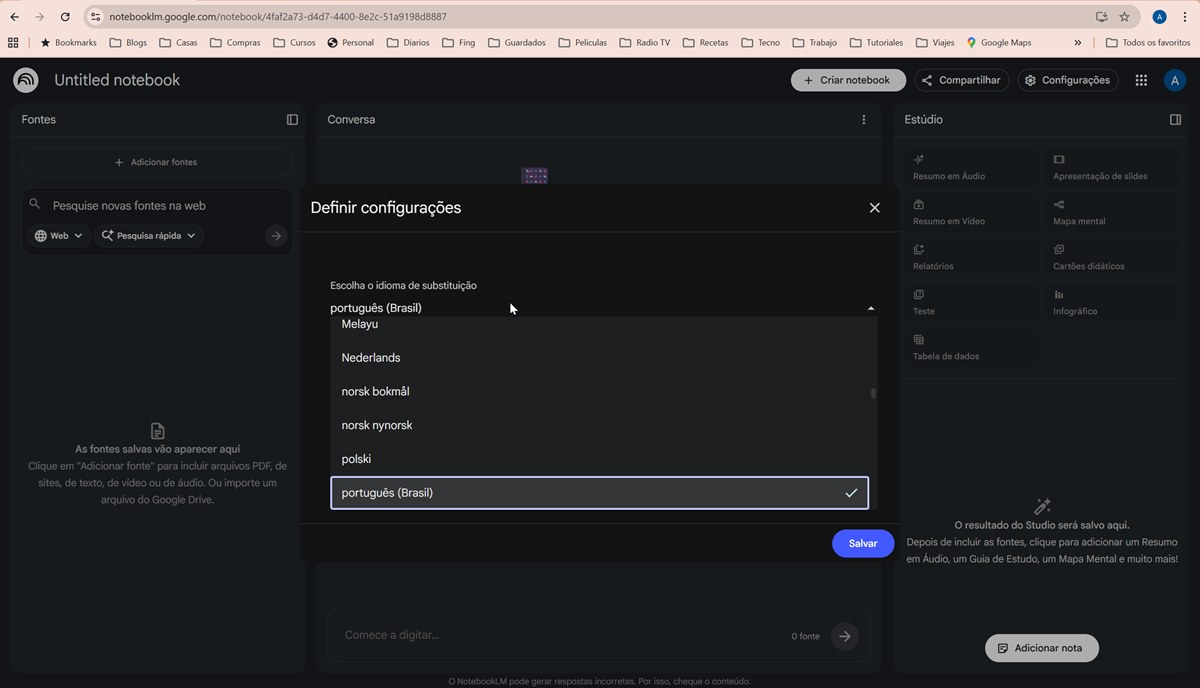Close the Definir configurações dialog
This screenshot has width=1200, height=688.
874,208
